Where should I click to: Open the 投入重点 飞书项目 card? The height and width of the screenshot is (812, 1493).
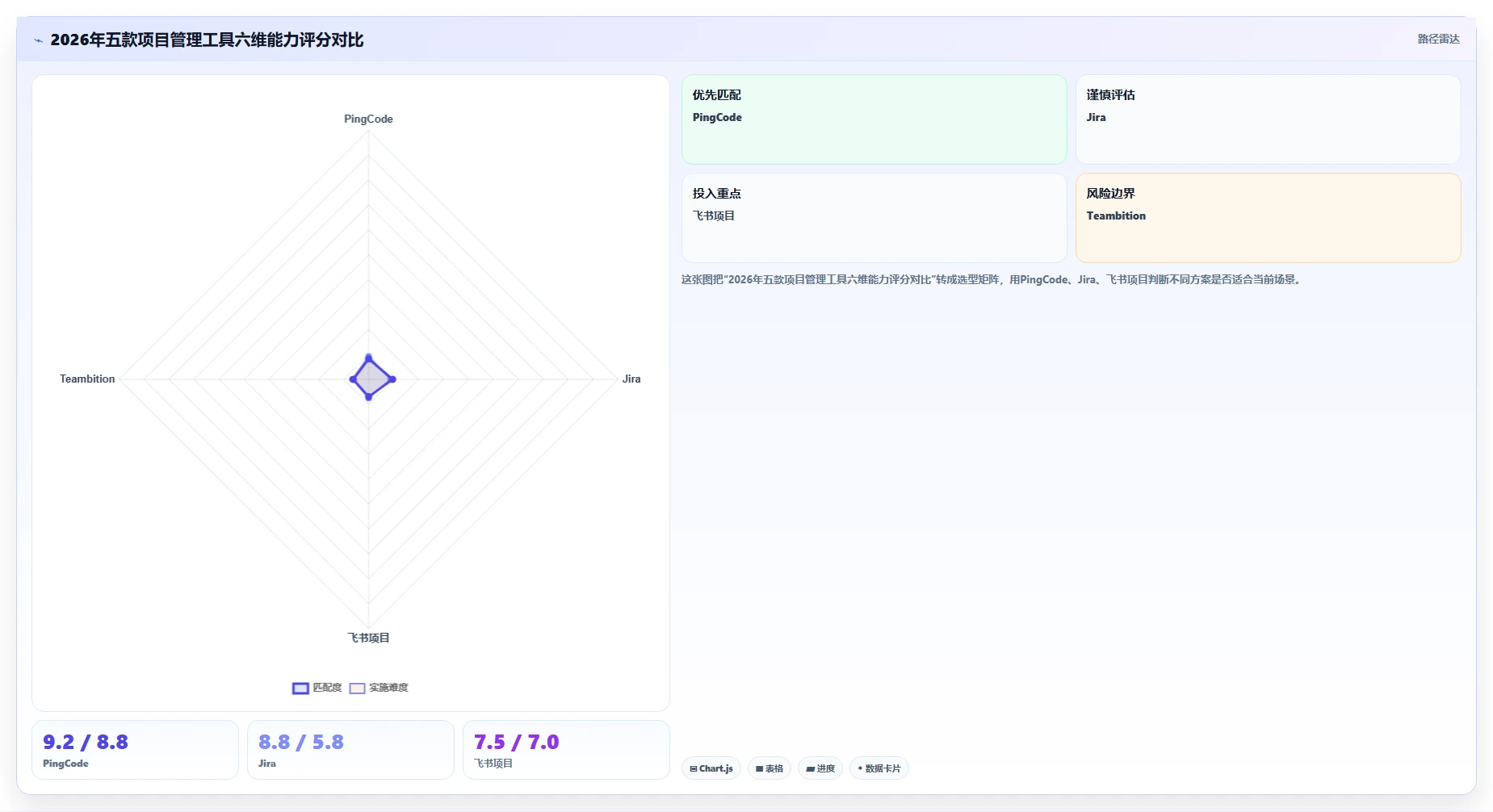tap(874, 218)
